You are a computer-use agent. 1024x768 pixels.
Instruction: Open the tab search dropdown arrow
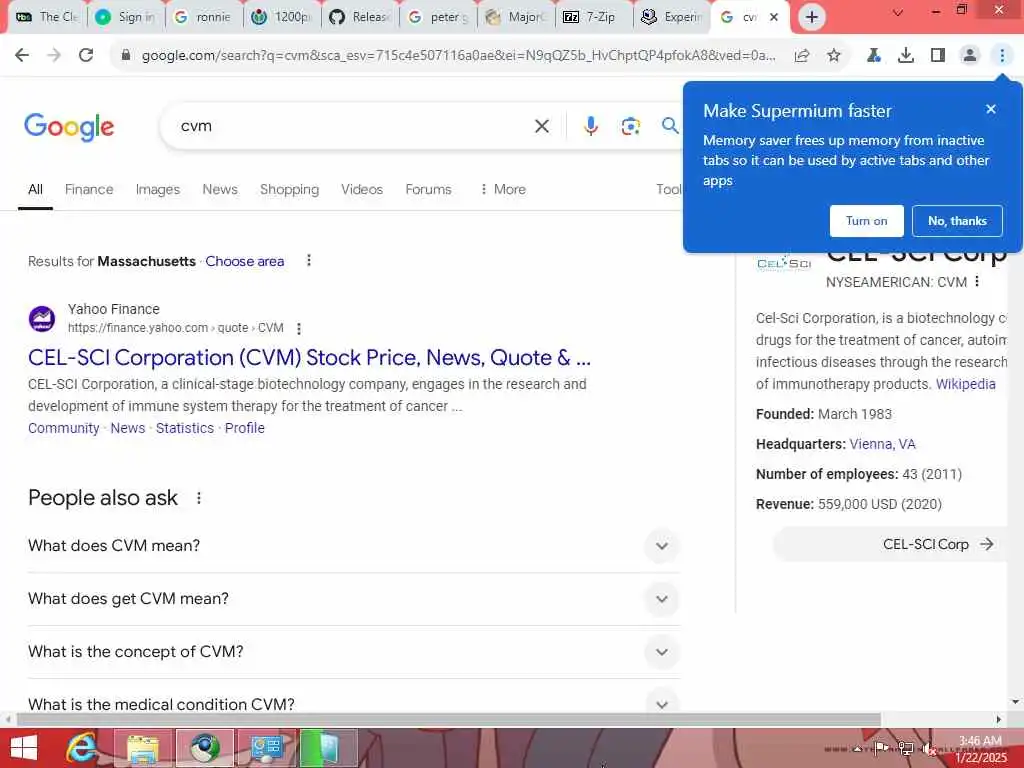(898, 12)
